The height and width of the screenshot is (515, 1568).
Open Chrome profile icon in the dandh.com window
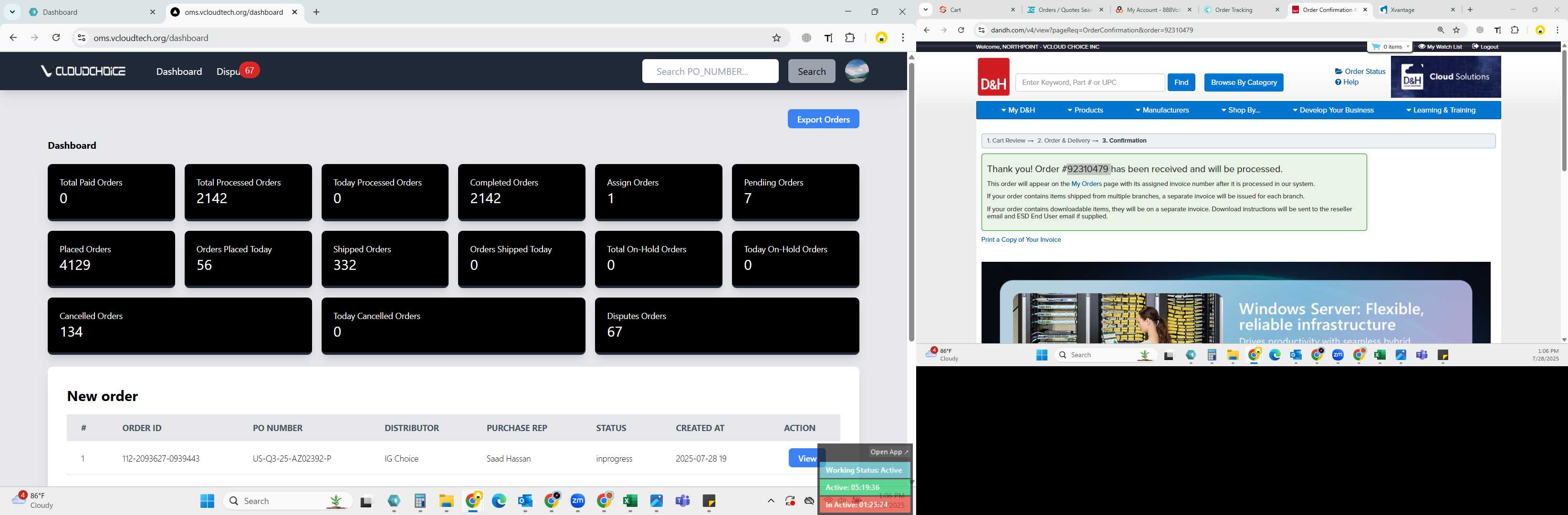tap(1540, 30)
